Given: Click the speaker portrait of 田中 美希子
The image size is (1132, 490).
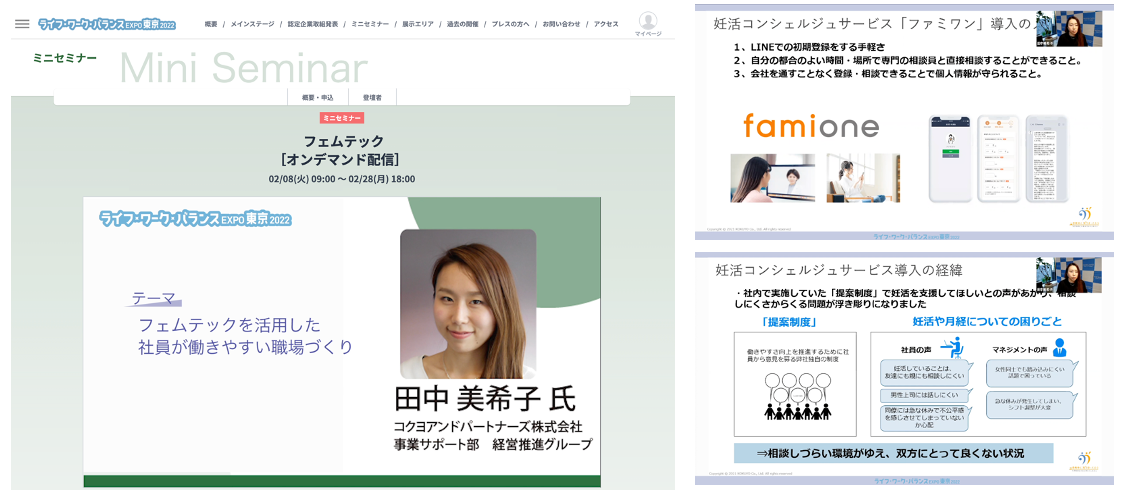Looking at the screenshot, I should pyautogui.click(x=468, y=304).
